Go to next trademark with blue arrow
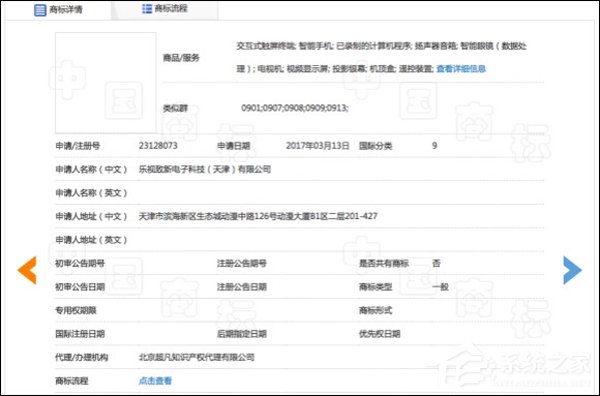Image resolution: width=600 pixels, height=396 pixels. 572,270
